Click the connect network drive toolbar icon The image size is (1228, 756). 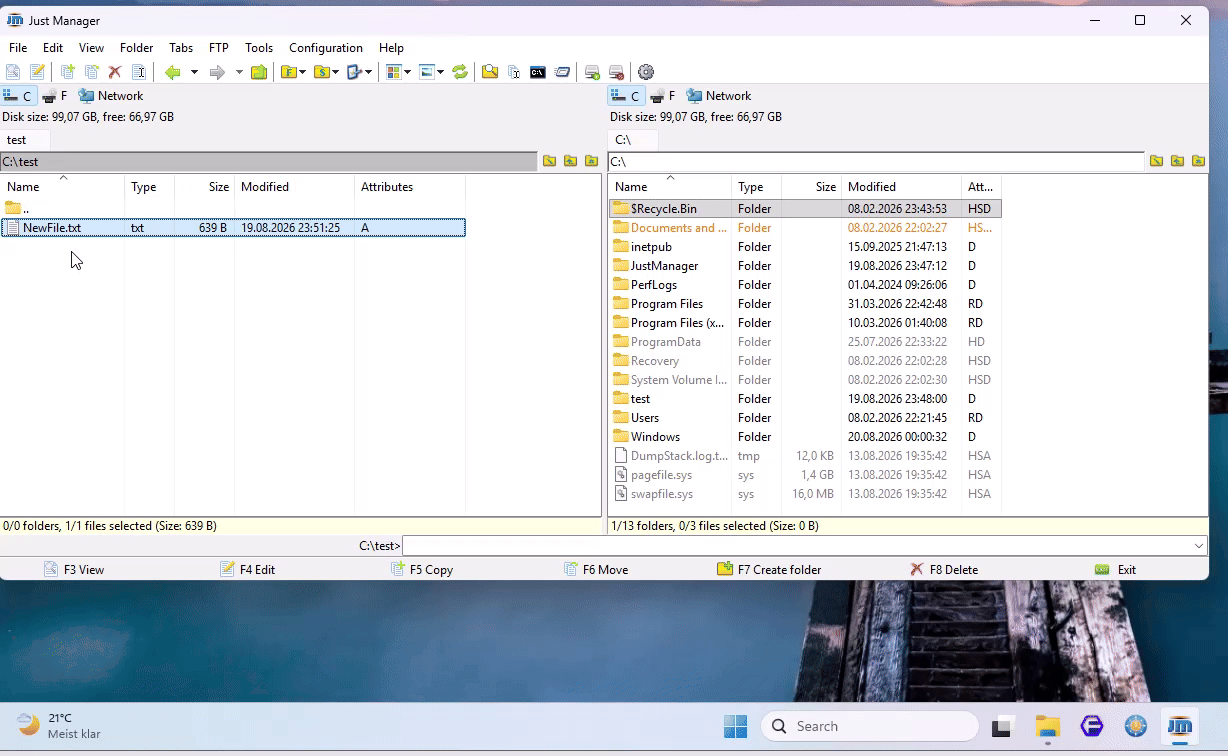click(592, 72)
